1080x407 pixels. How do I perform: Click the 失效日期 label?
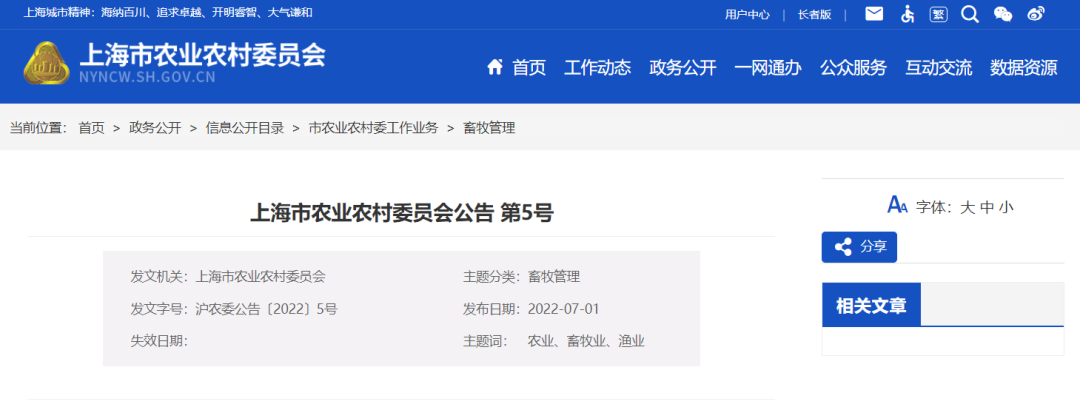tap(159, 341)
